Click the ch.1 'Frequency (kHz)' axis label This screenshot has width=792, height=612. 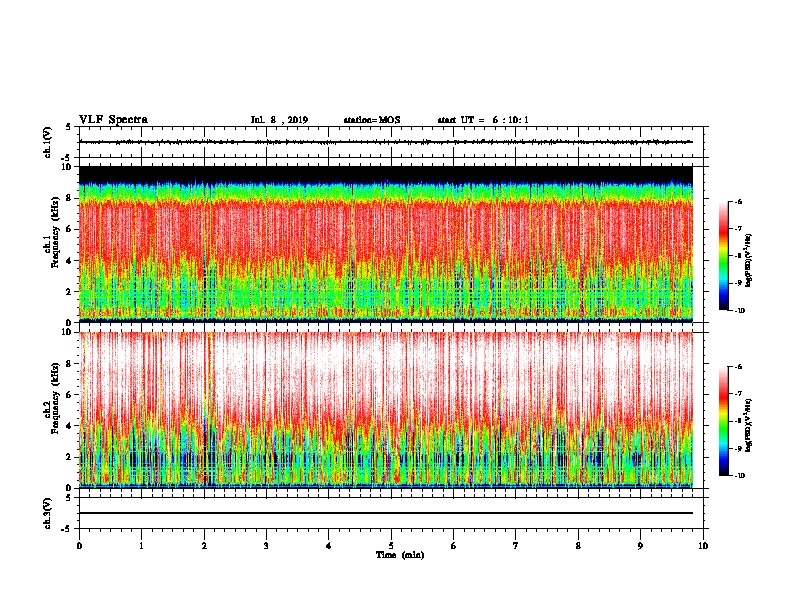(x=55, y=233)
